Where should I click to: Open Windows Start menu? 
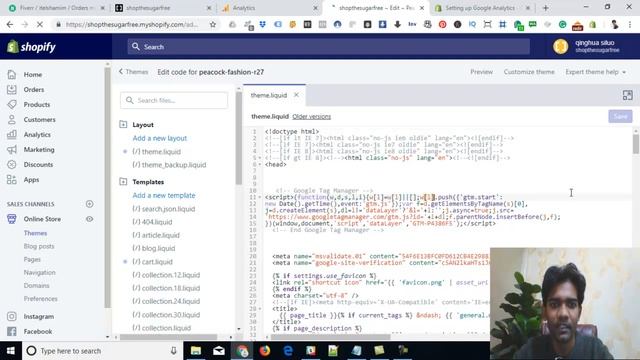(11, 351)
